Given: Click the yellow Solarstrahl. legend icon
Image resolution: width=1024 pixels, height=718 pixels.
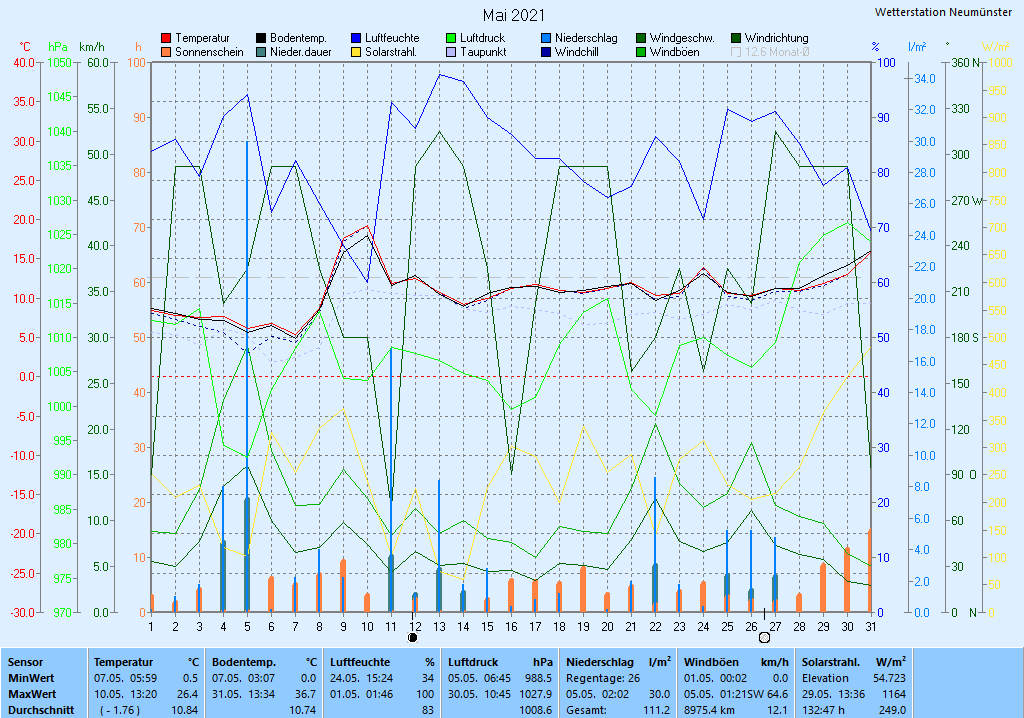Looking at the screenshot, I should [356, 52].
